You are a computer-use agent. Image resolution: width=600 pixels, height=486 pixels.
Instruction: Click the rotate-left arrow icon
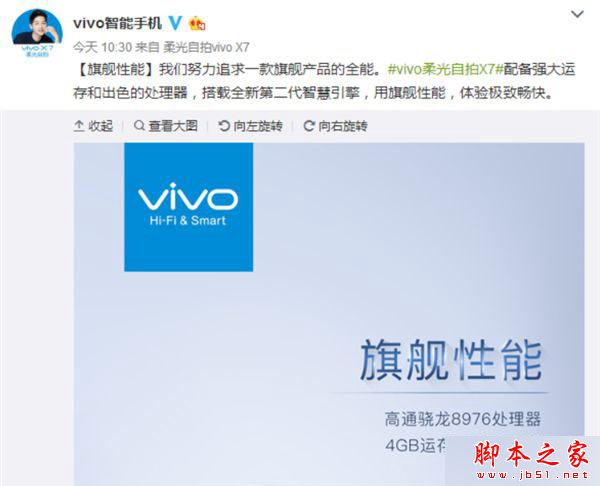(224, 126)
